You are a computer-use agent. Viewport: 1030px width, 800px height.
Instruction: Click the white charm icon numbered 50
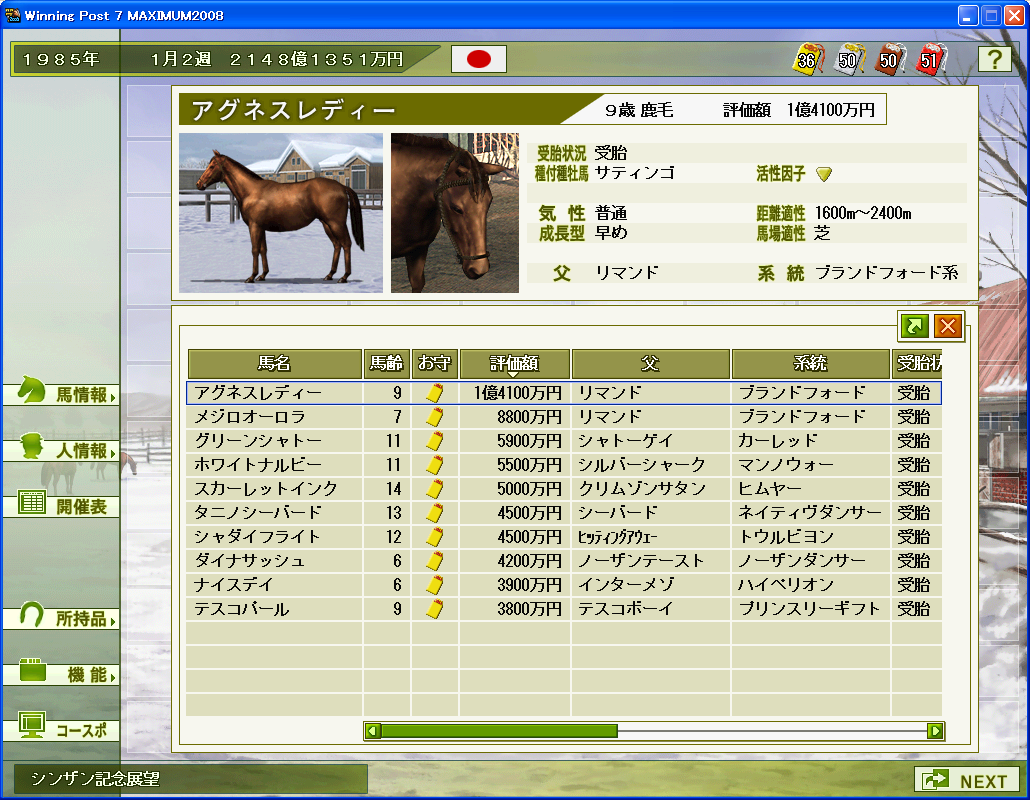[849, 60]
